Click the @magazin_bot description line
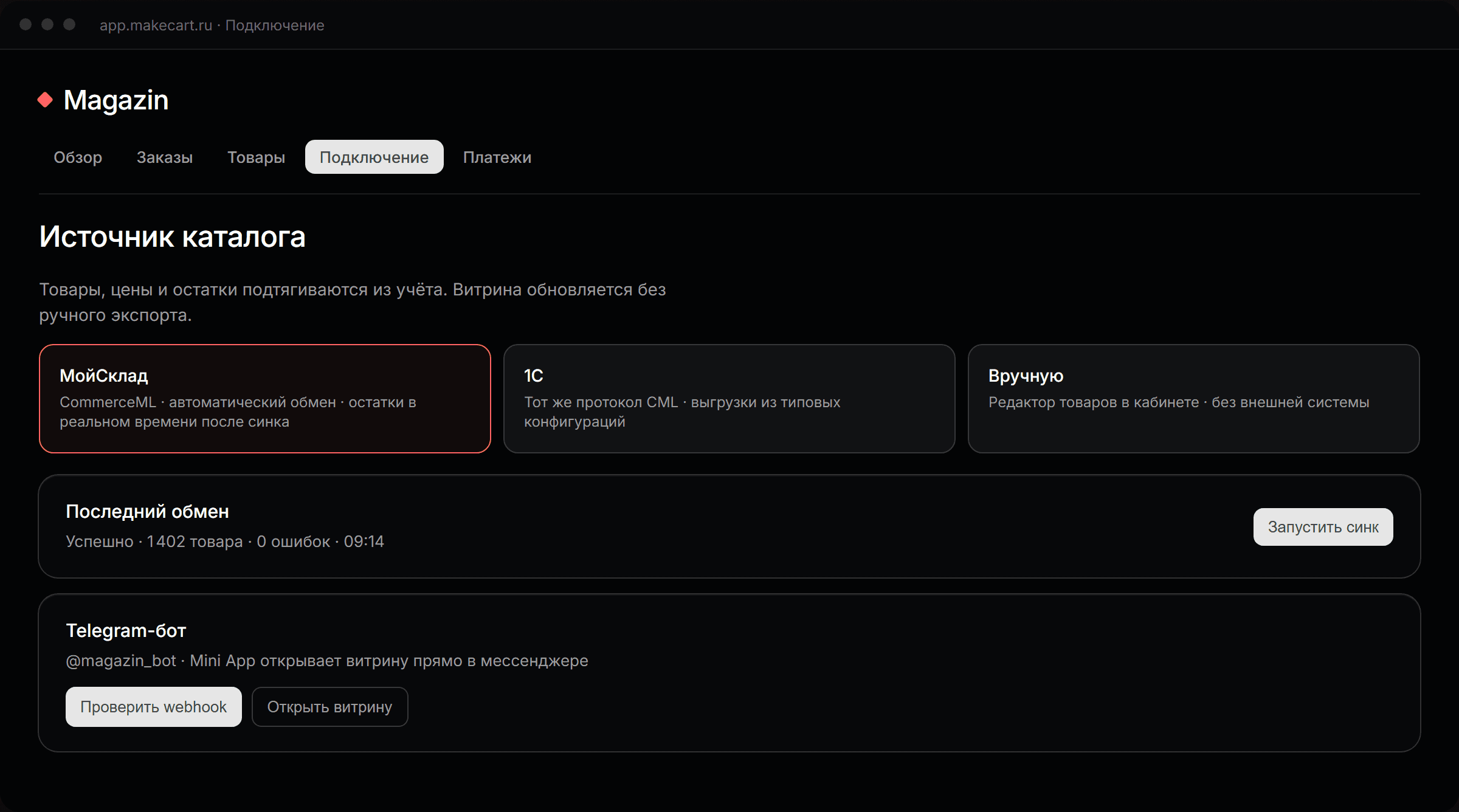 click(327, 661)
